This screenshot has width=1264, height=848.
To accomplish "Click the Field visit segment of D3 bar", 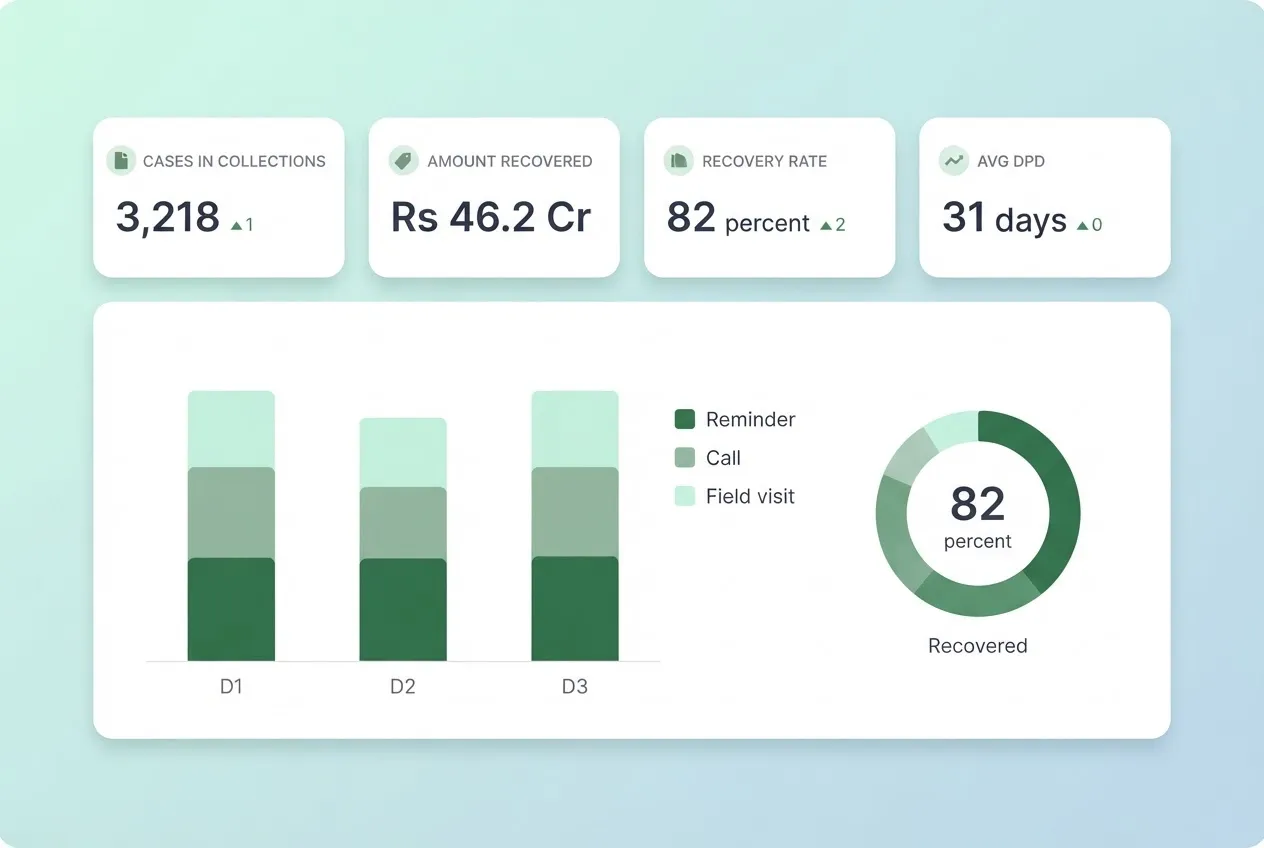I will coord(575,429).
